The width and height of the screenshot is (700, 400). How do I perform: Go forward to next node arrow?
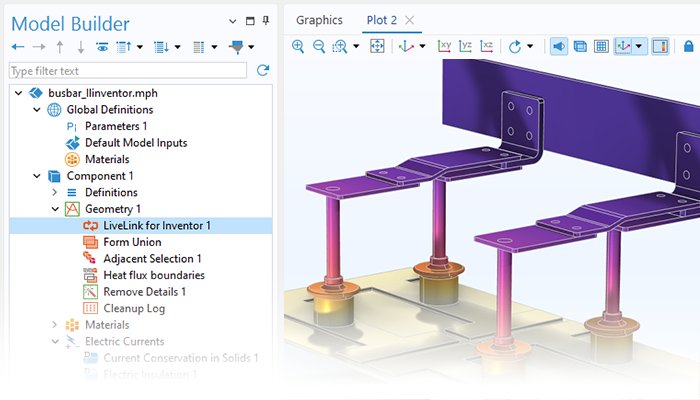pyautogui.click(x=39, y=47)
